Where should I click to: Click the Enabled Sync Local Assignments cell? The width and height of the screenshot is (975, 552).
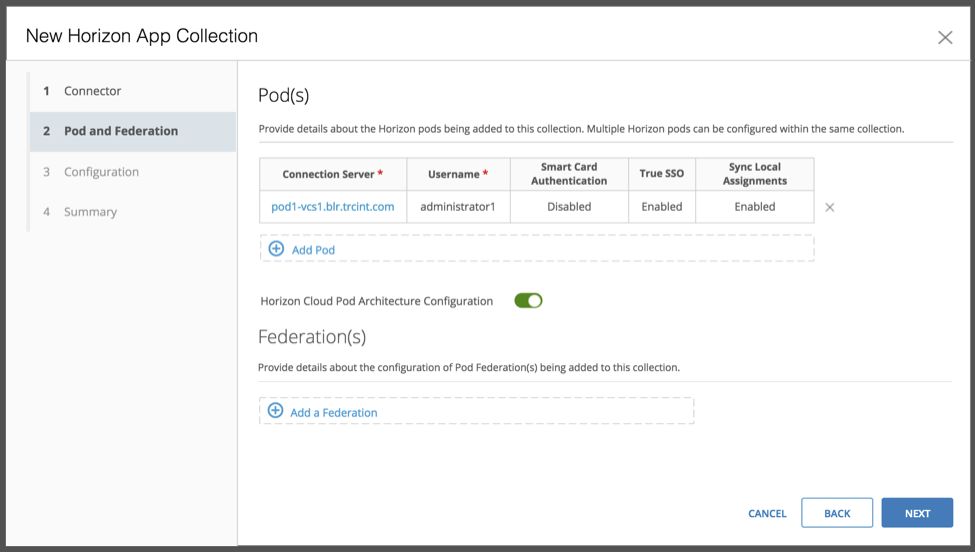point(755,206)
